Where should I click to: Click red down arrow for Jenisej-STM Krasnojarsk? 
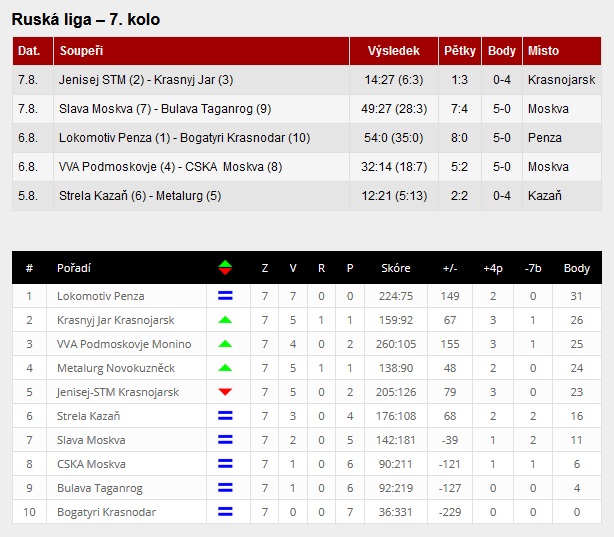coord(225,392)
